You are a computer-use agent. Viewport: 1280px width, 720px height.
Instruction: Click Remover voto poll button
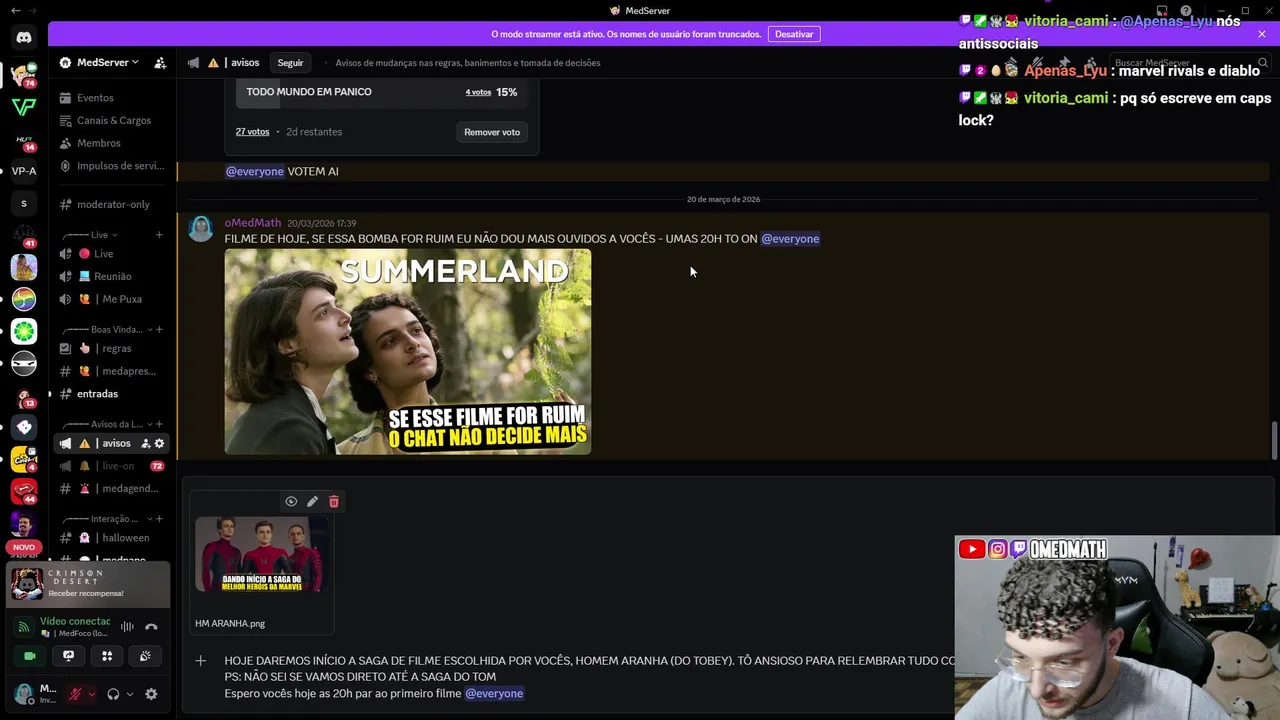click(x=492, y=132)
